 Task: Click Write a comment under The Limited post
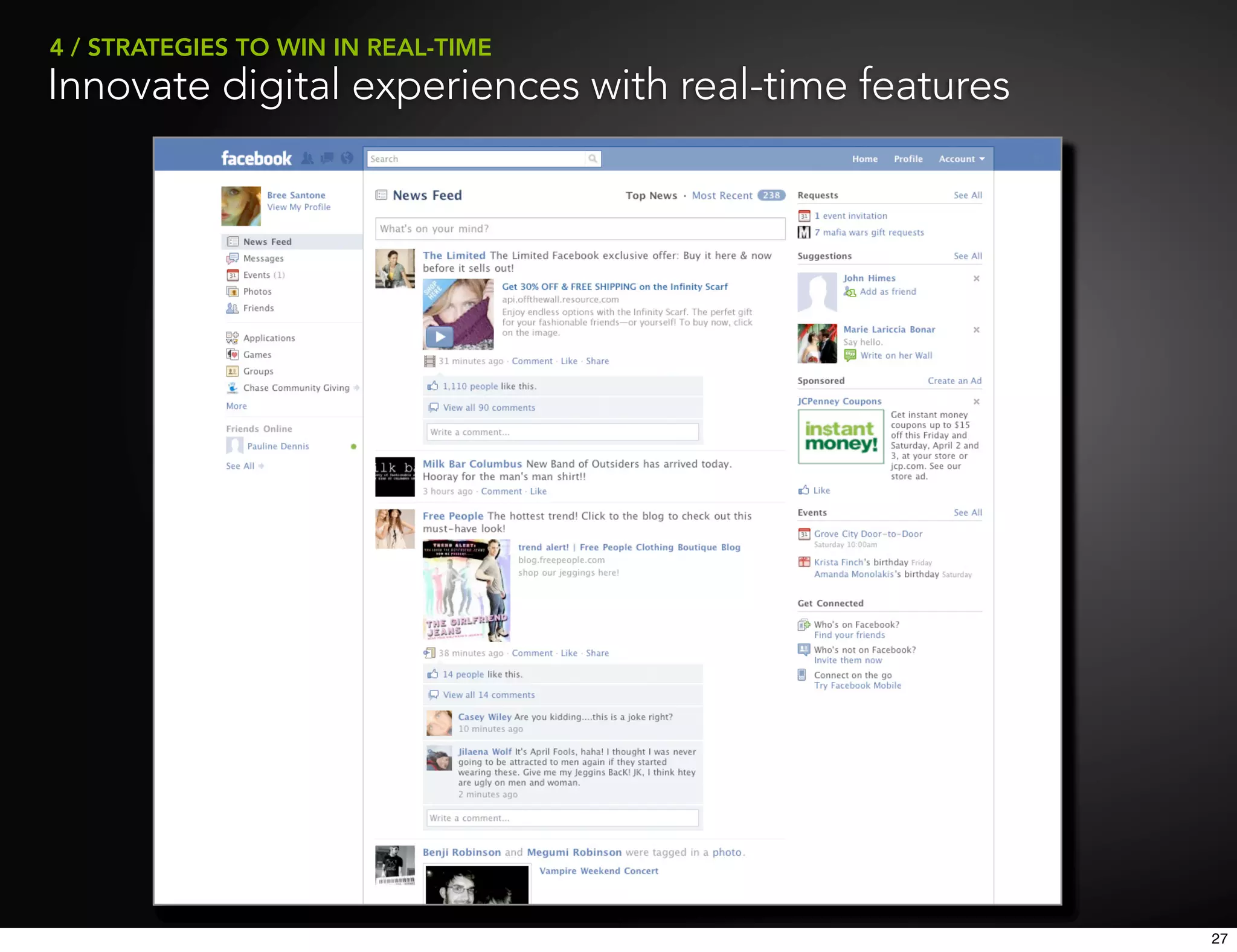click(x=562, y=432)
